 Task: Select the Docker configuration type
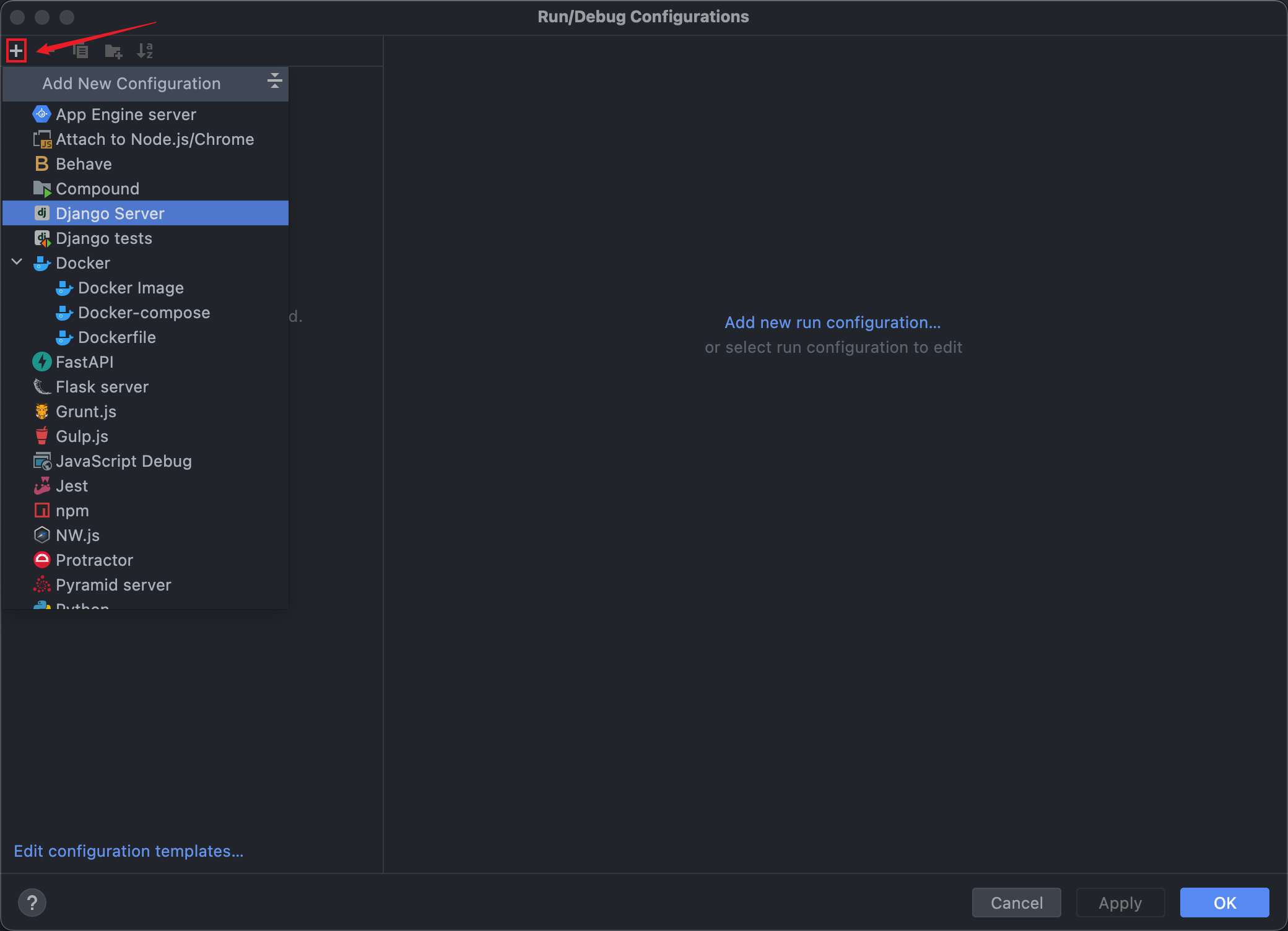click(146, 262)
